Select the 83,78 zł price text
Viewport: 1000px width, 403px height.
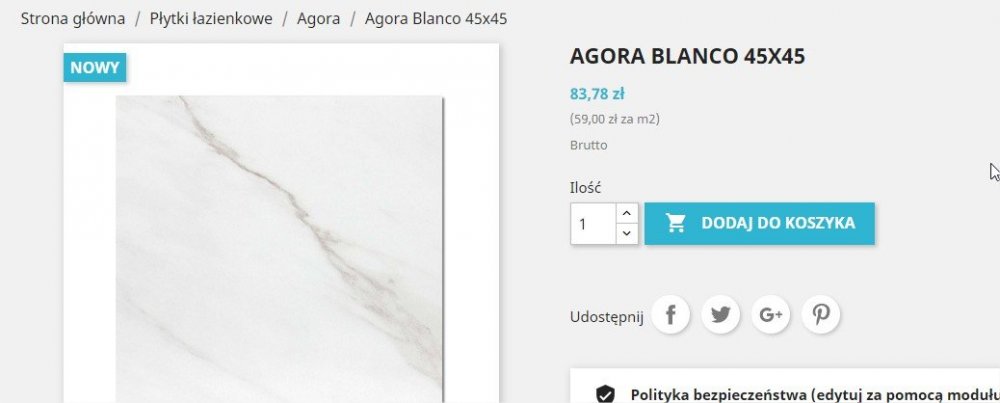(597, 94)
